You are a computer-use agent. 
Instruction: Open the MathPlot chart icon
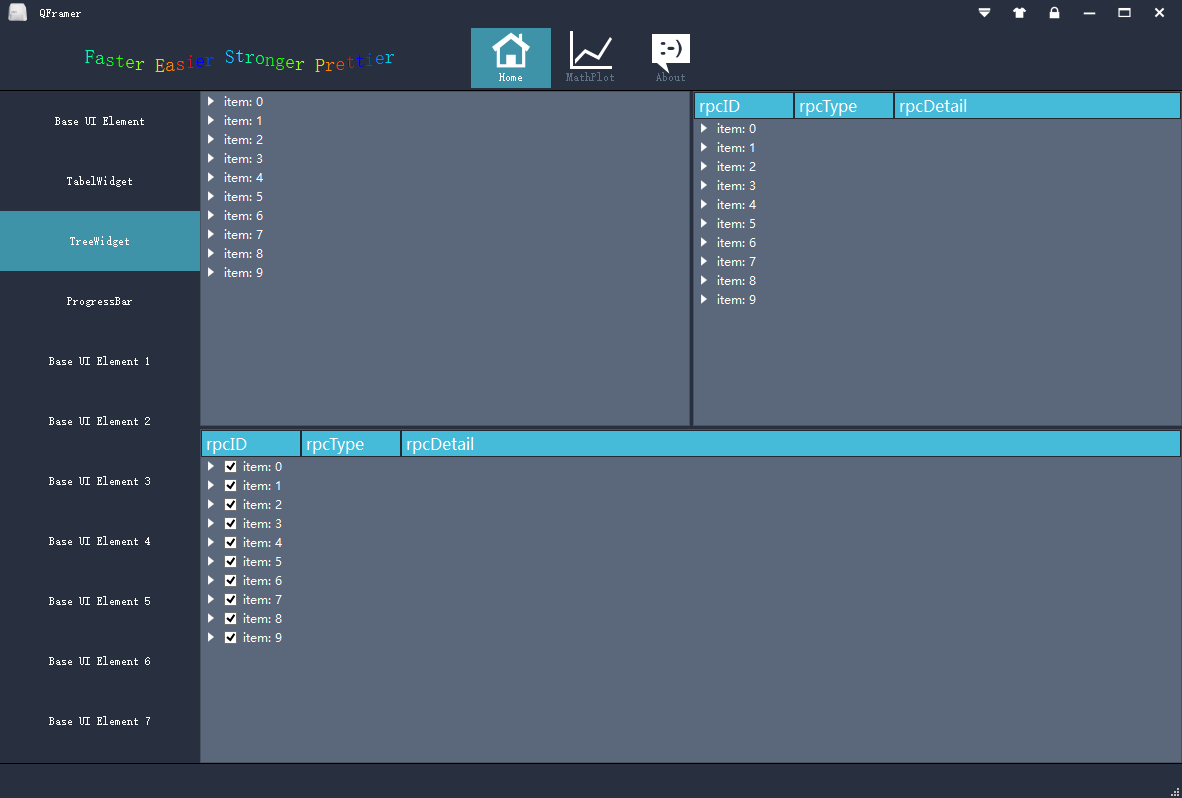tap(590, 58)
